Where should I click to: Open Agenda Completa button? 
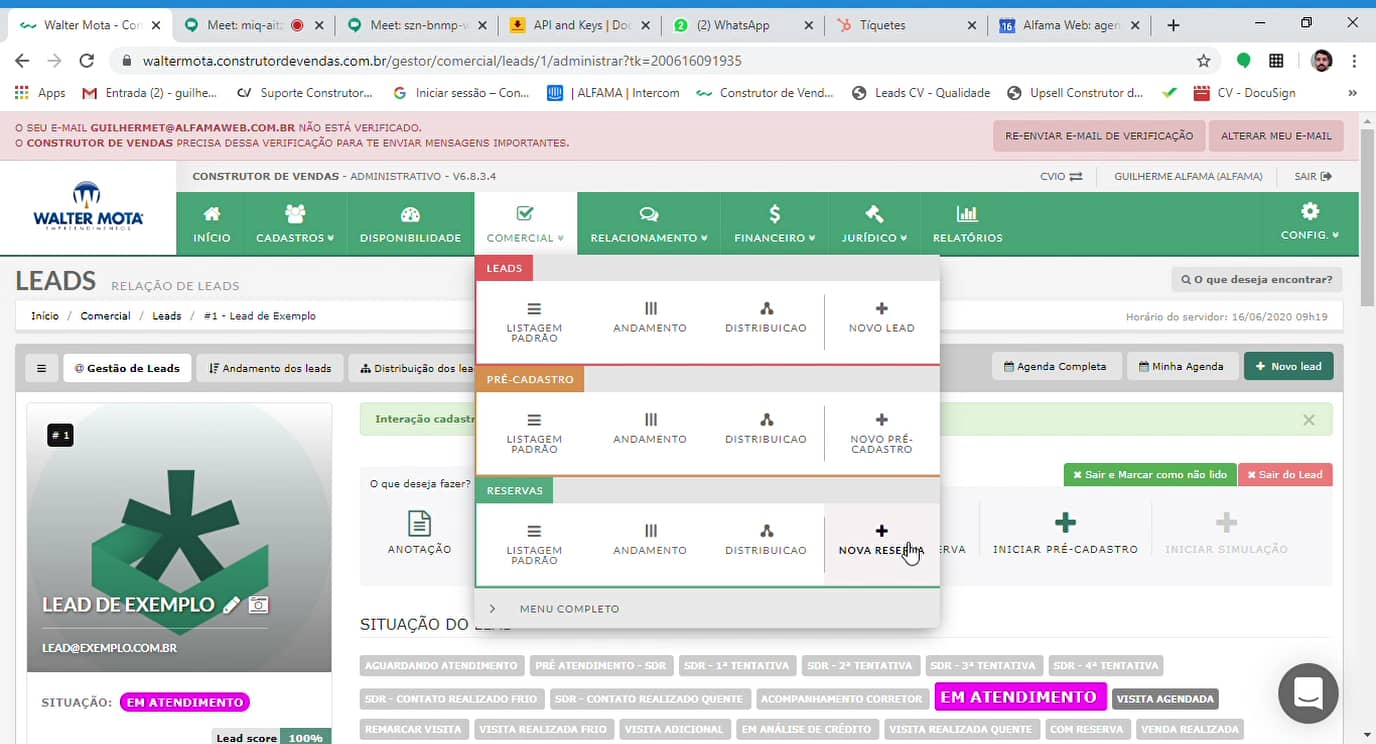pos(1055,366)
